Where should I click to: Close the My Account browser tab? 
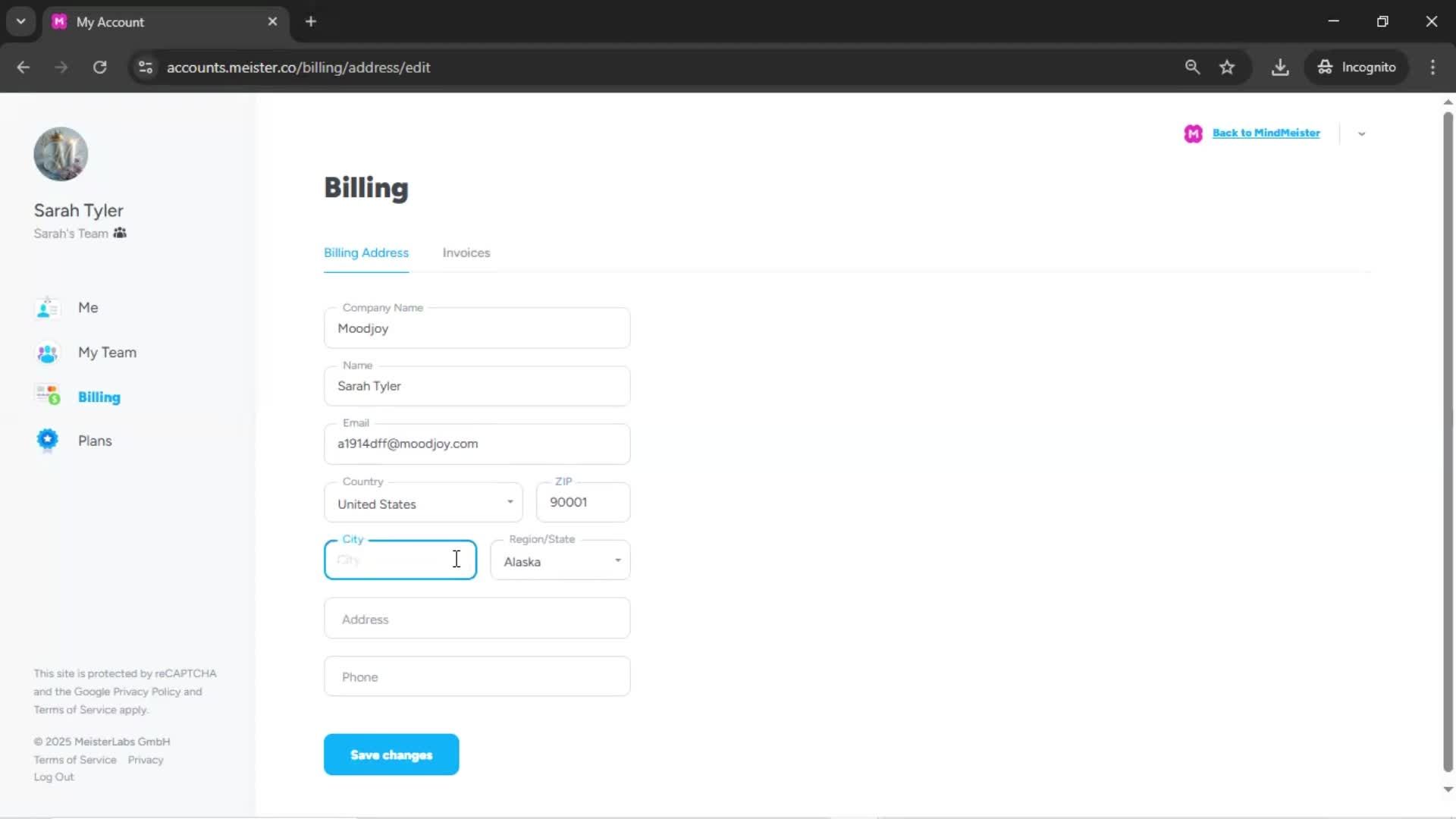[x=272, y=22]
